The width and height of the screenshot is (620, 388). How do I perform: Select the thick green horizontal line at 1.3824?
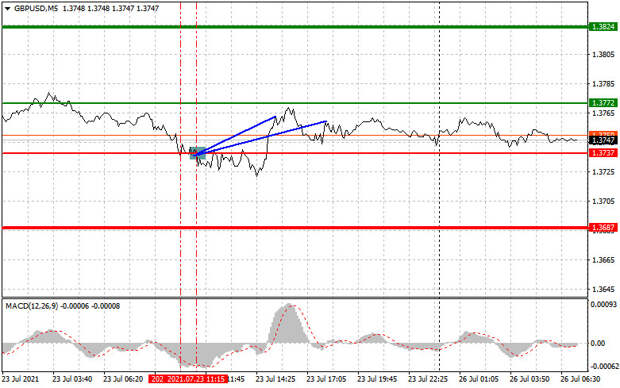click(x=295, y=27)
